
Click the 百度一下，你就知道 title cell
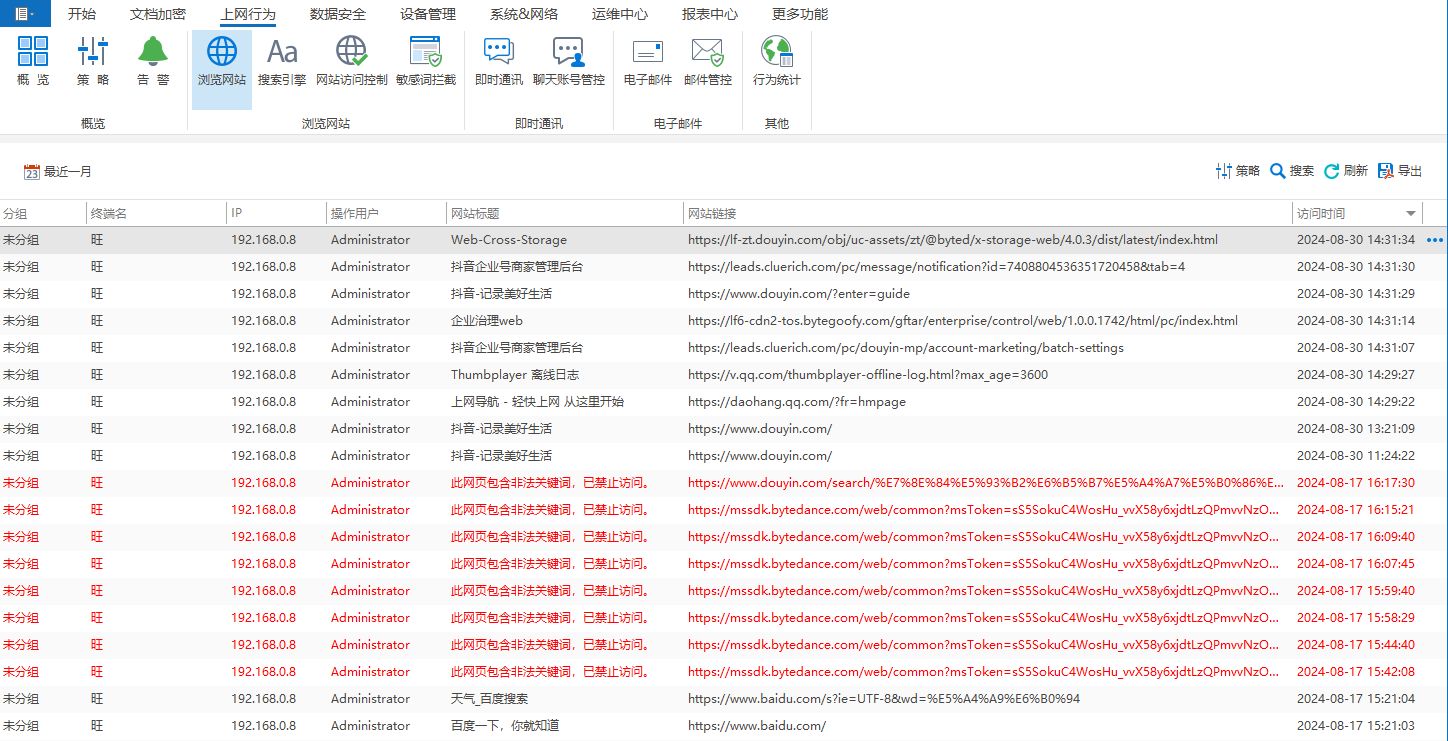[x=505, y=726]
